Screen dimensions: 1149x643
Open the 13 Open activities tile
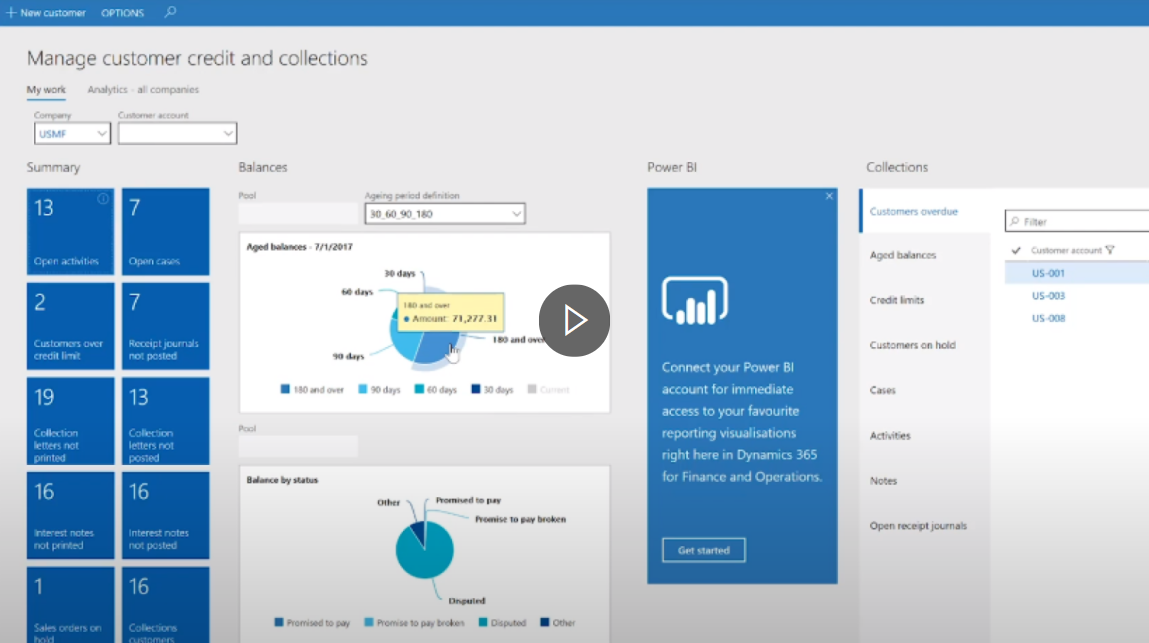(70, 232)
